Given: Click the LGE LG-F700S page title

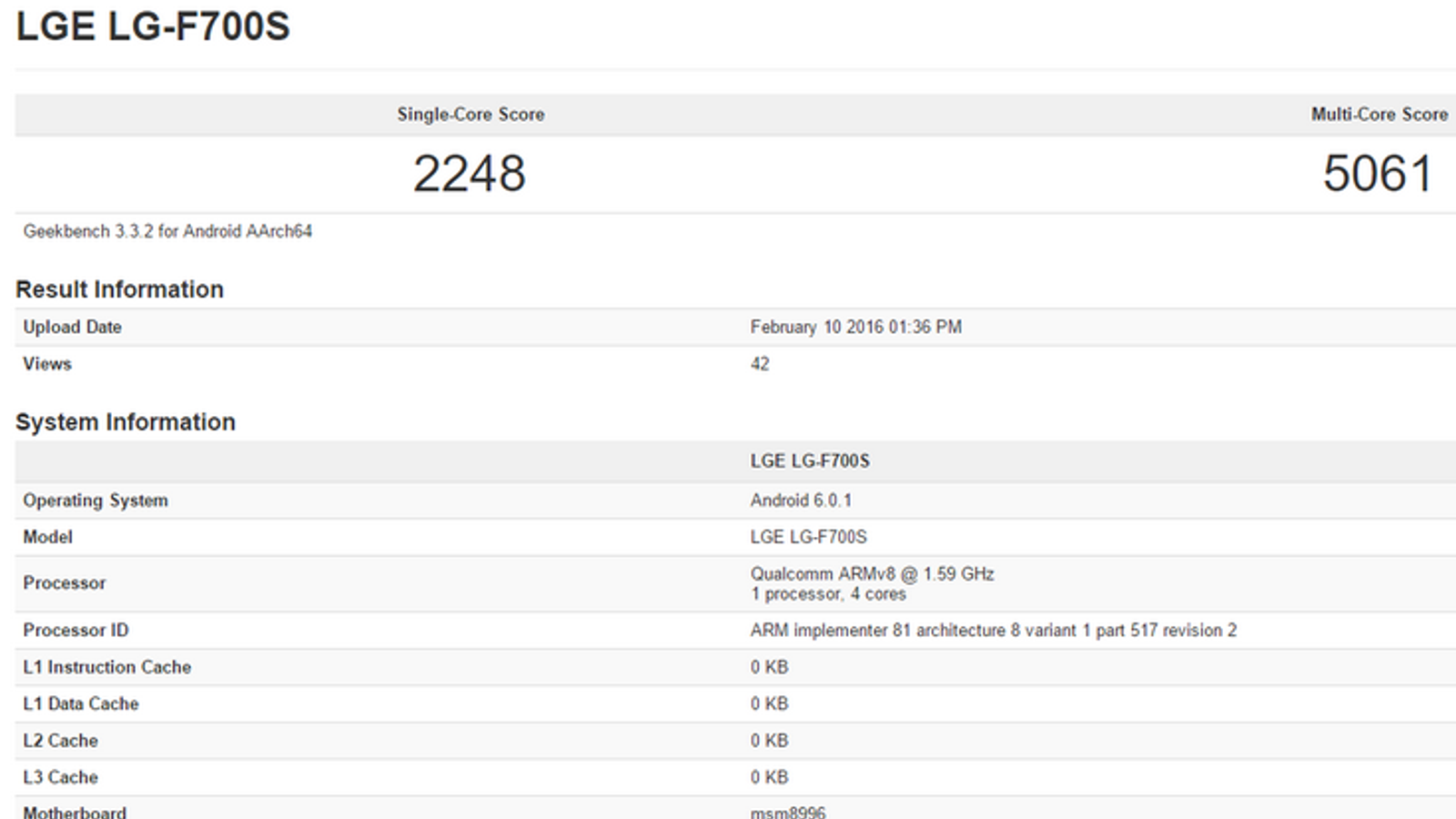Looking at the screenshot, I should [x=153, y=26].
